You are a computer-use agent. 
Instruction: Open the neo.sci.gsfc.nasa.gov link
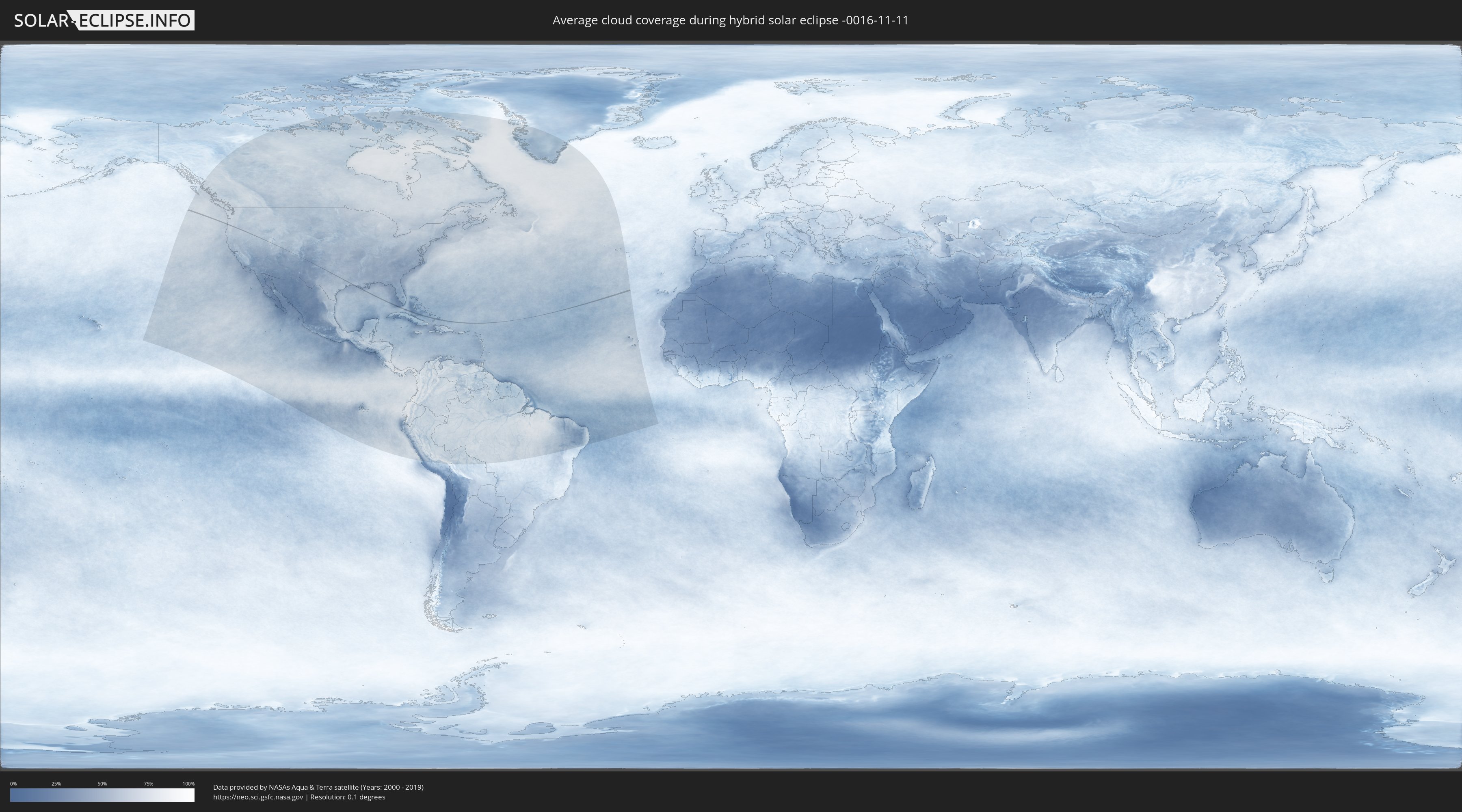pyautogui.click(x=258, y=797)
